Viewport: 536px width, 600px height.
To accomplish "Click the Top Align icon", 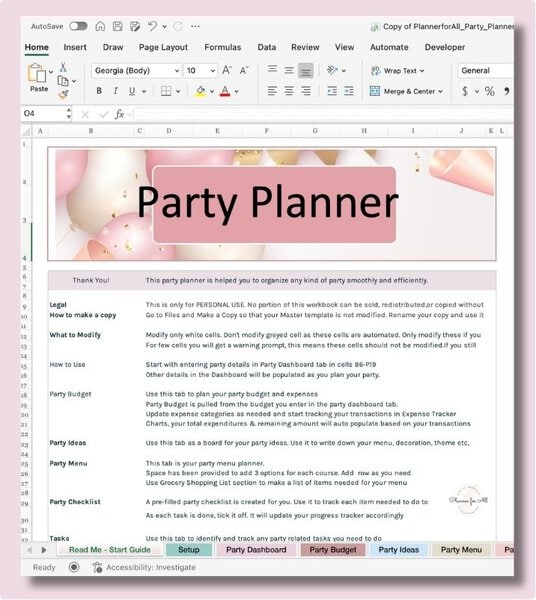I will click(x=272, y=70).
